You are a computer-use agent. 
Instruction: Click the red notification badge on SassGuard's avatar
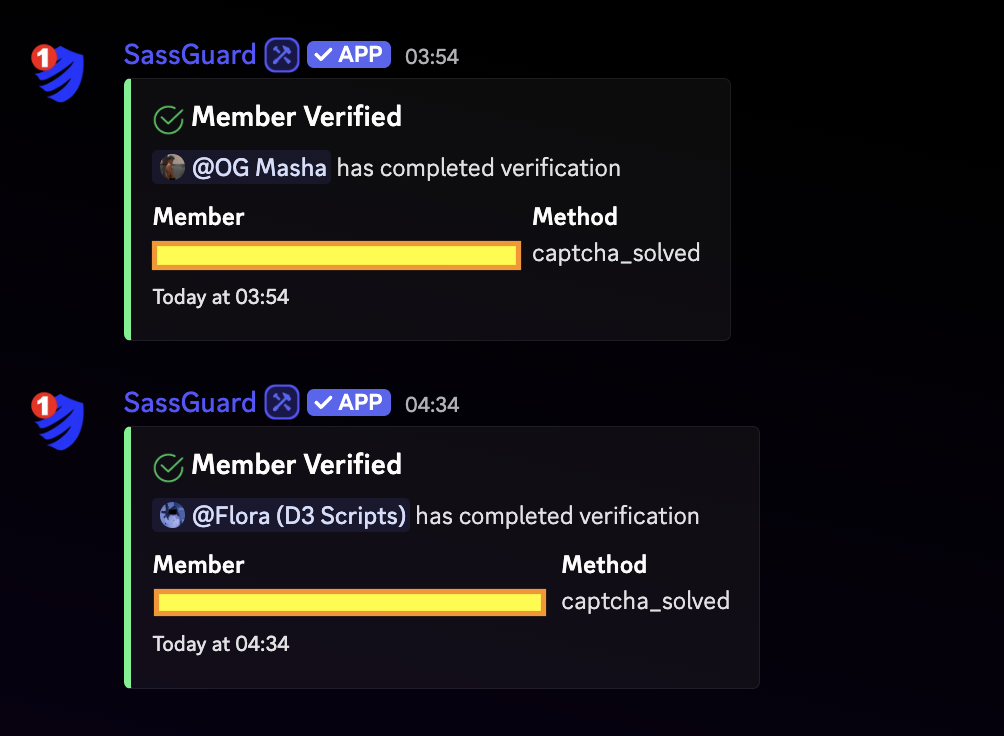pyautogui.click(x=42, y=55)
